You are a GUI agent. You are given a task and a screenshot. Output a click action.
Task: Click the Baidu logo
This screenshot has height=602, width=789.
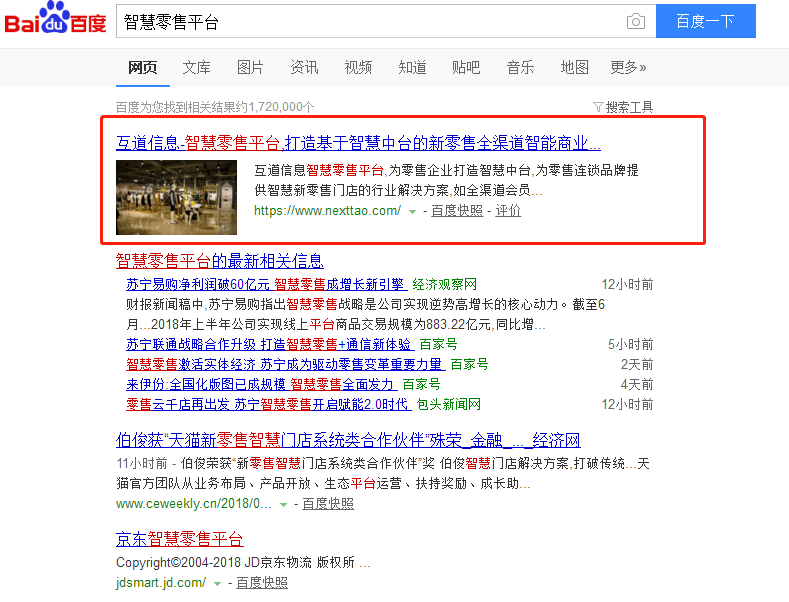point(55,18)
